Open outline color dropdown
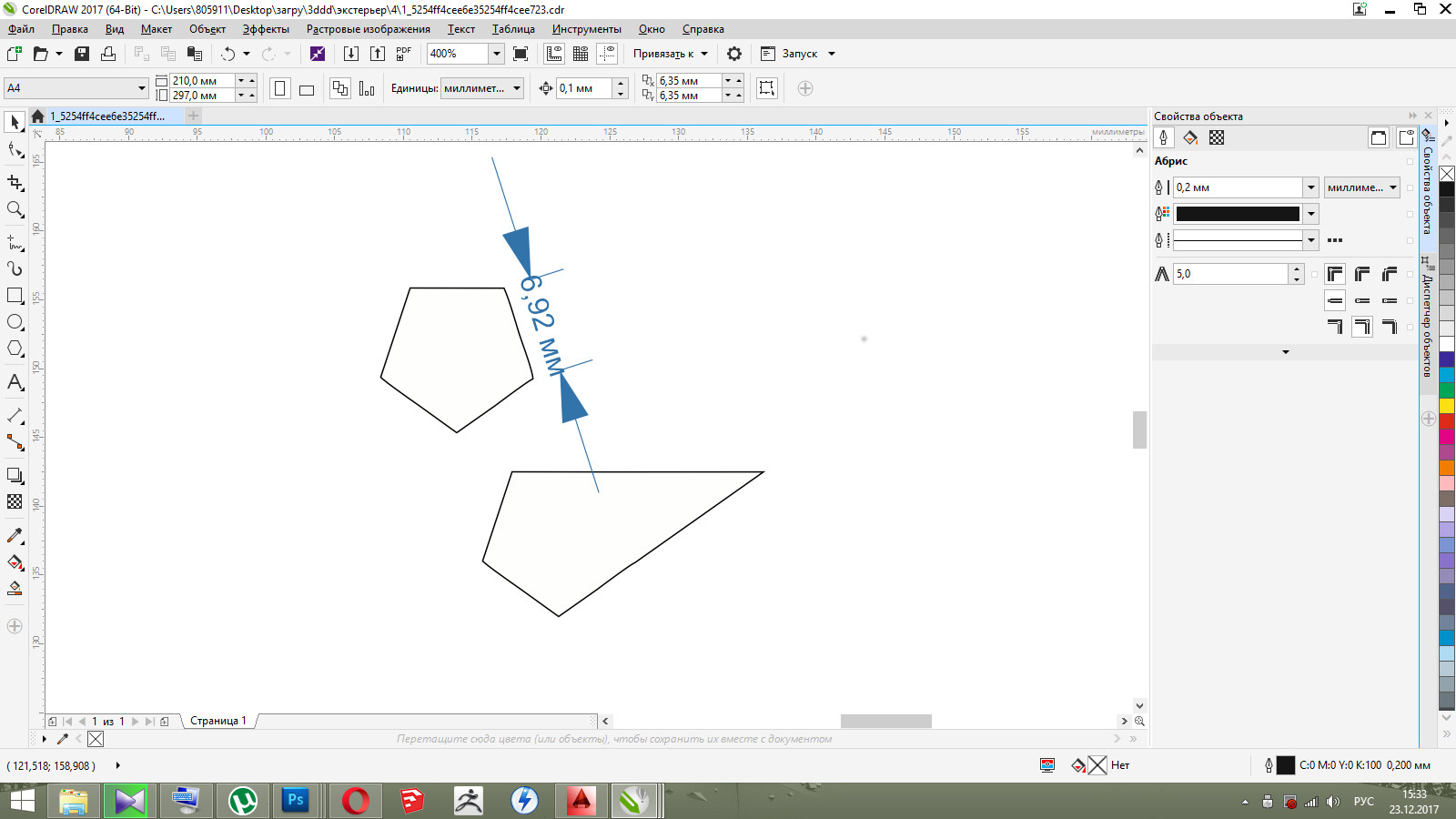 click(1310, 214)
